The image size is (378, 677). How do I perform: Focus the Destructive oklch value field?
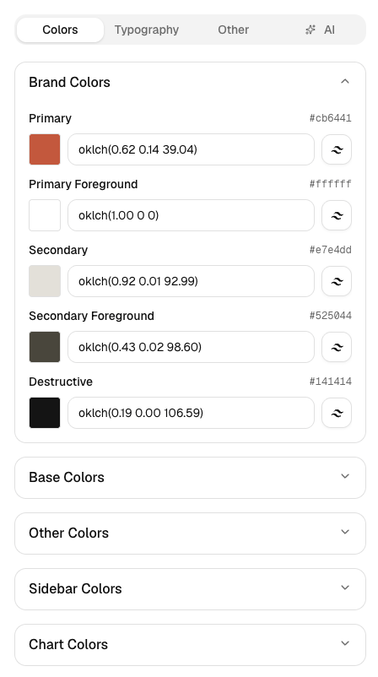(191, 413)
